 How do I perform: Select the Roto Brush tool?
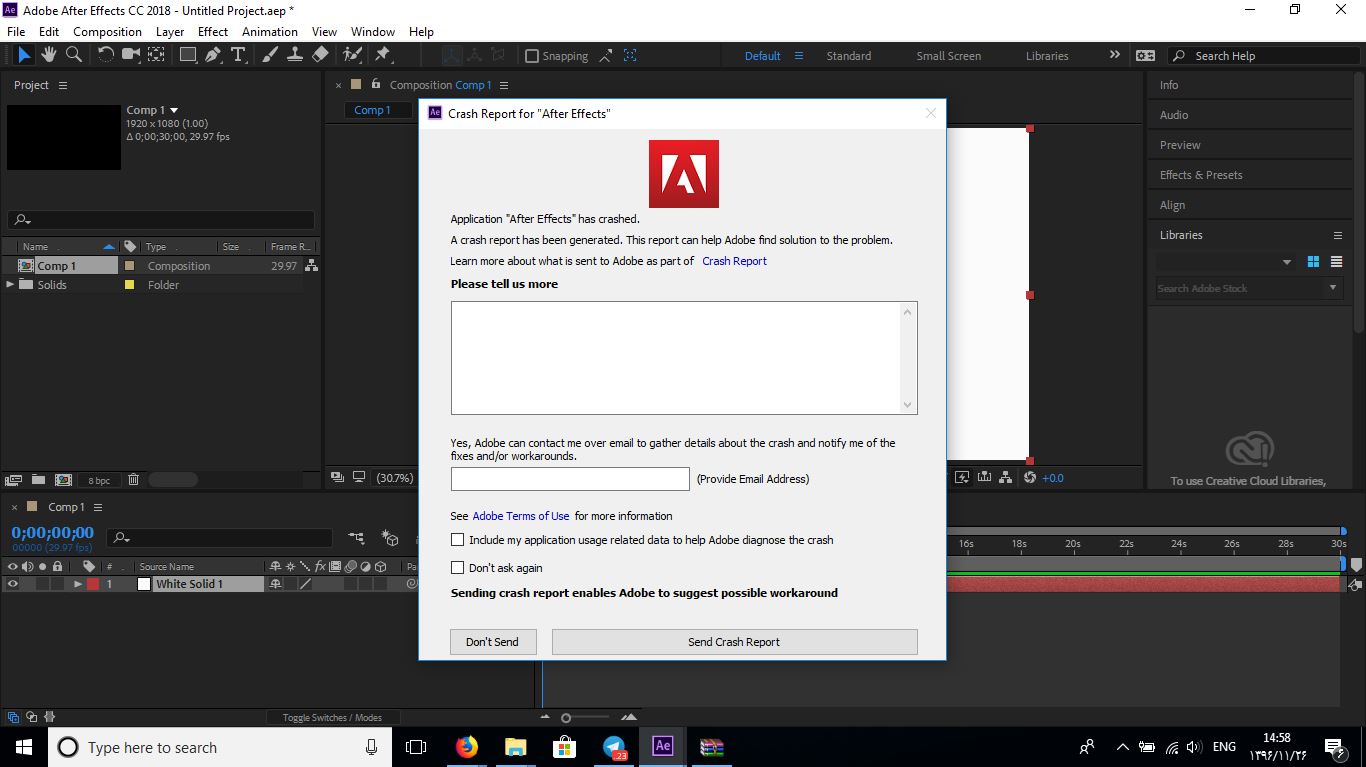coord(352,55)
